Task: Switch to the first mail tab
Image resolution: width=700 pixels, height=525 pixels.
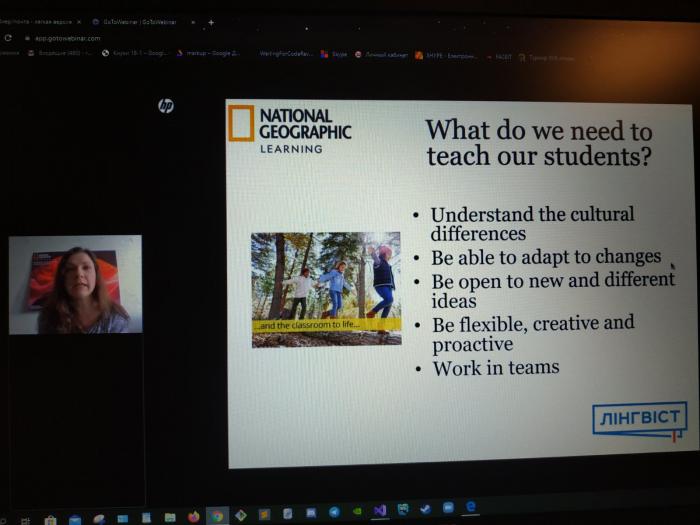Action: click(x=35, y=21)
